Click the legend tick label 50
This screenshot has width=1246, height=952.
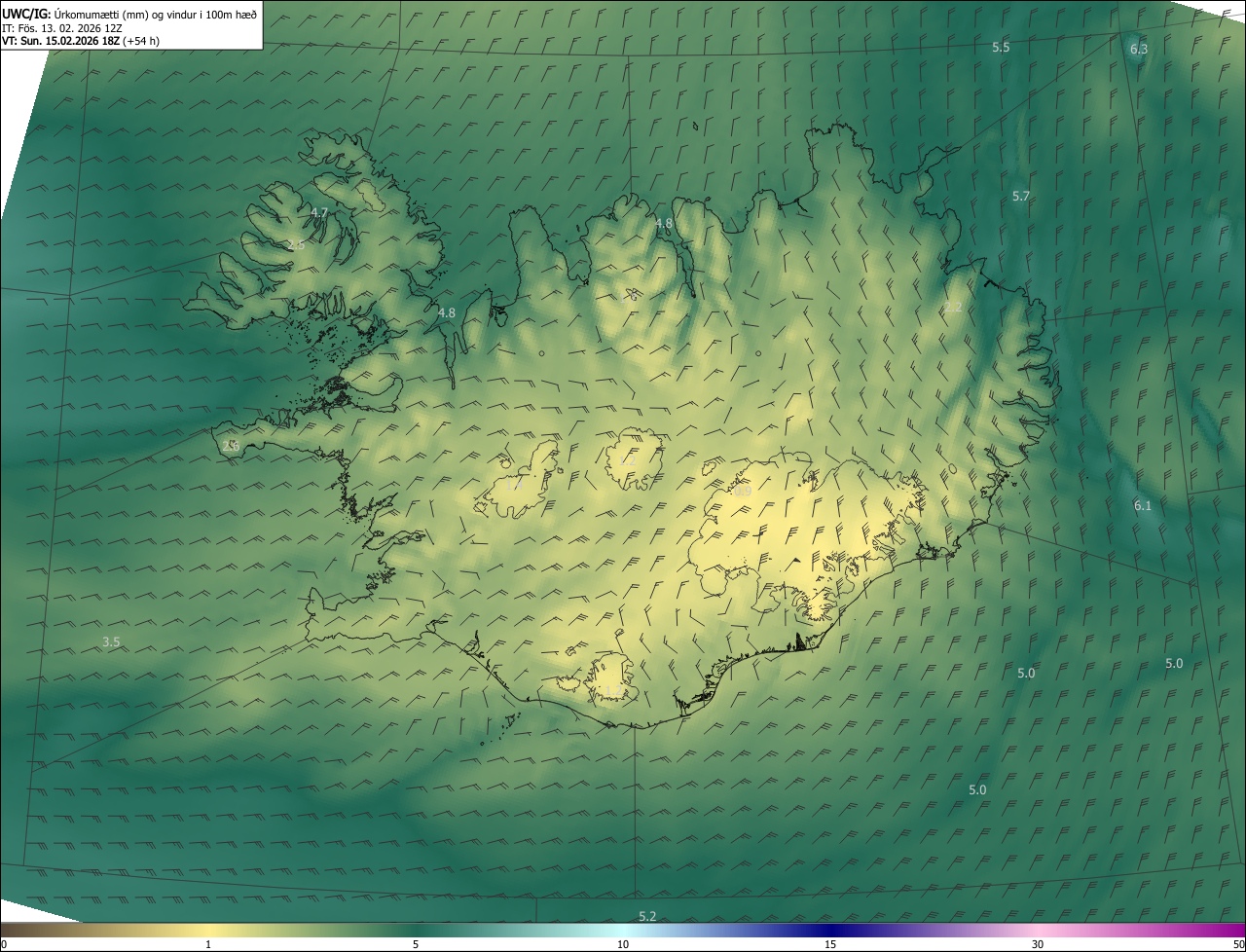tap(1238, 944)
